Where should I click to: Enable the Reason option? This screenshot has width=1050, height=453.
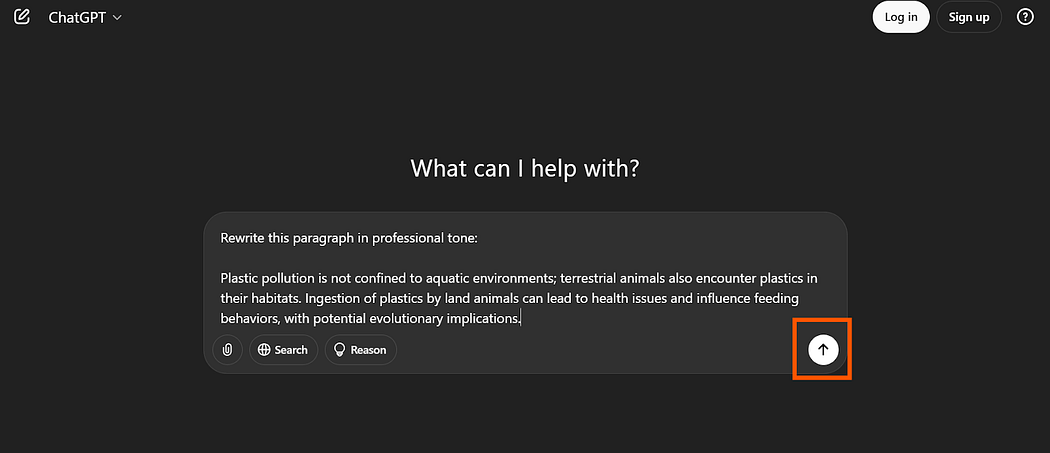(361, 350)
